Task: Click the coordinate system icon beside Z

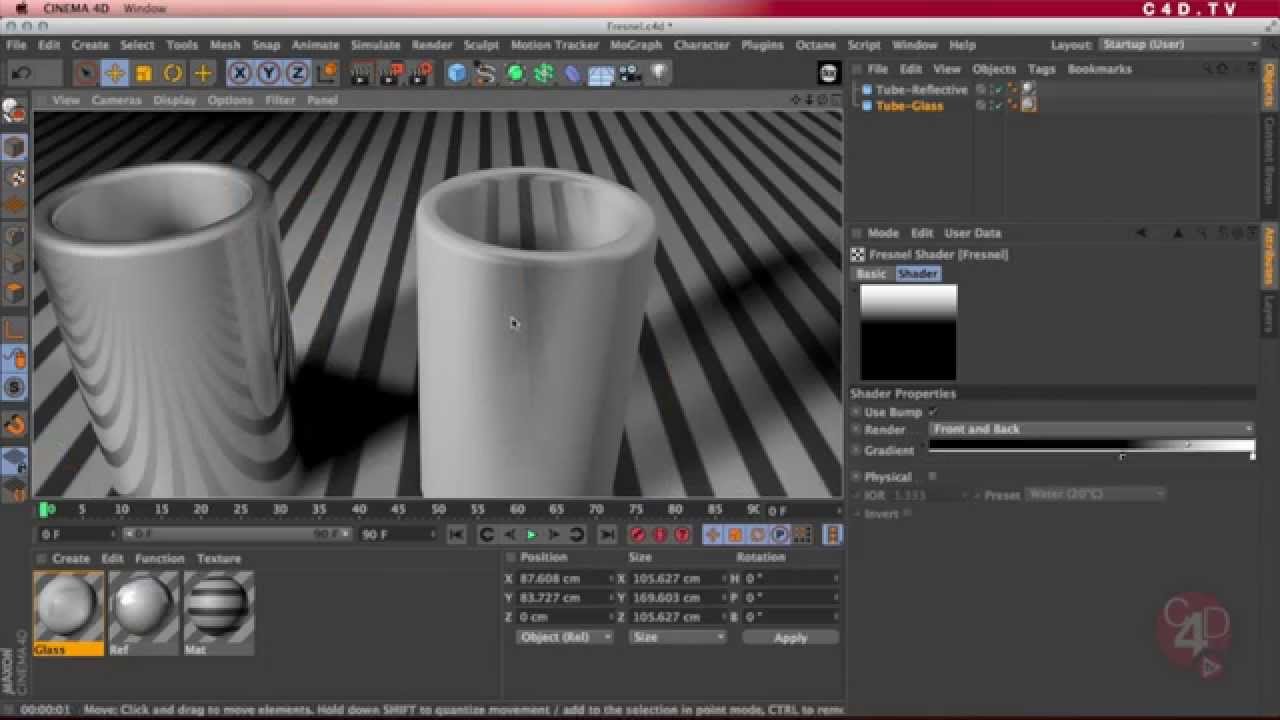Action: [327, 73]
